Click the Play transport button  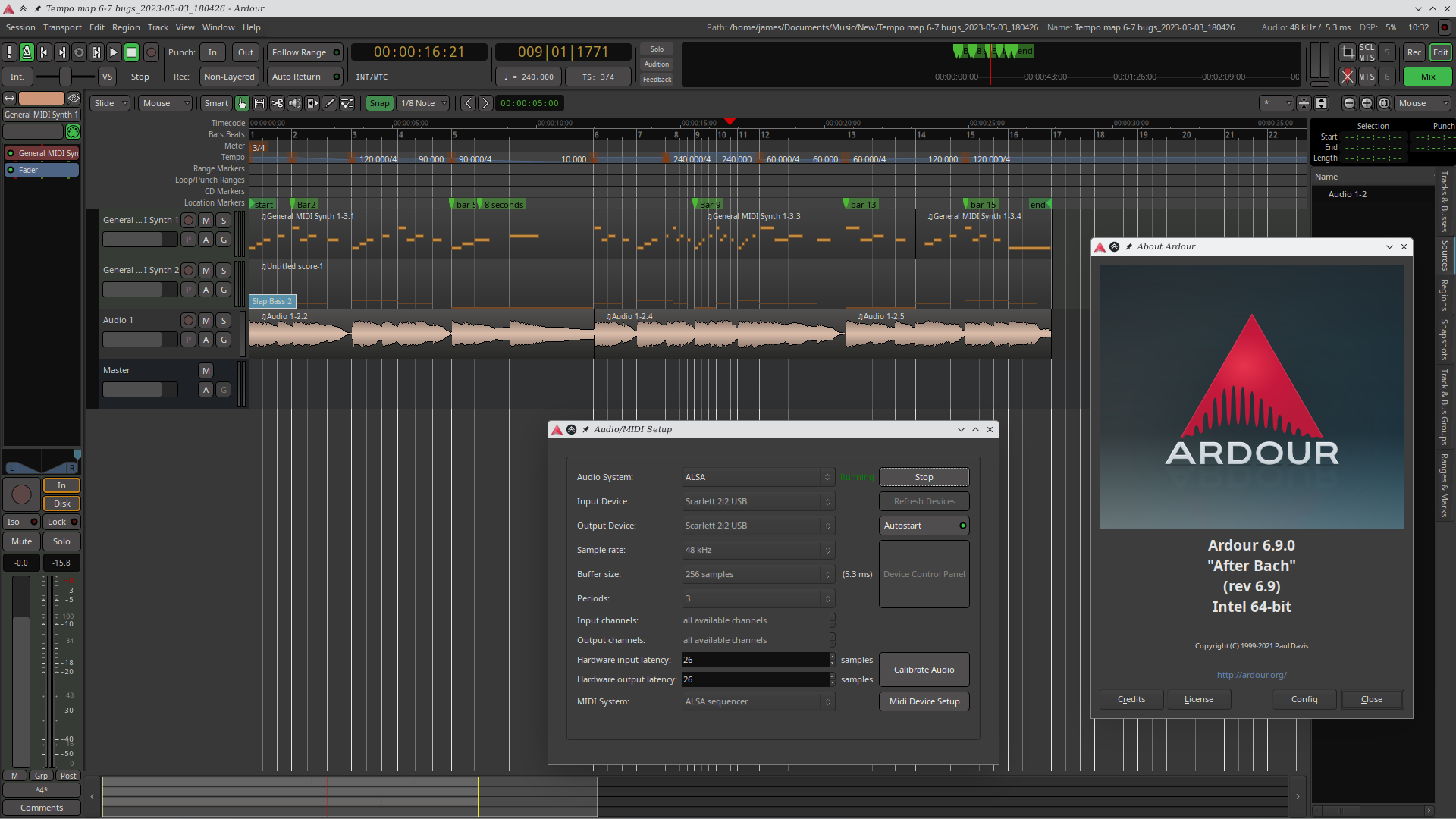pyautogui.click(x=114, y=52)
